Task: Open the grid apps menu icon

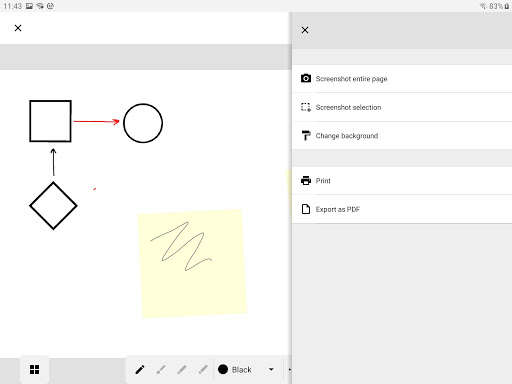Action: pyautogui.click(x=34, y=369)
